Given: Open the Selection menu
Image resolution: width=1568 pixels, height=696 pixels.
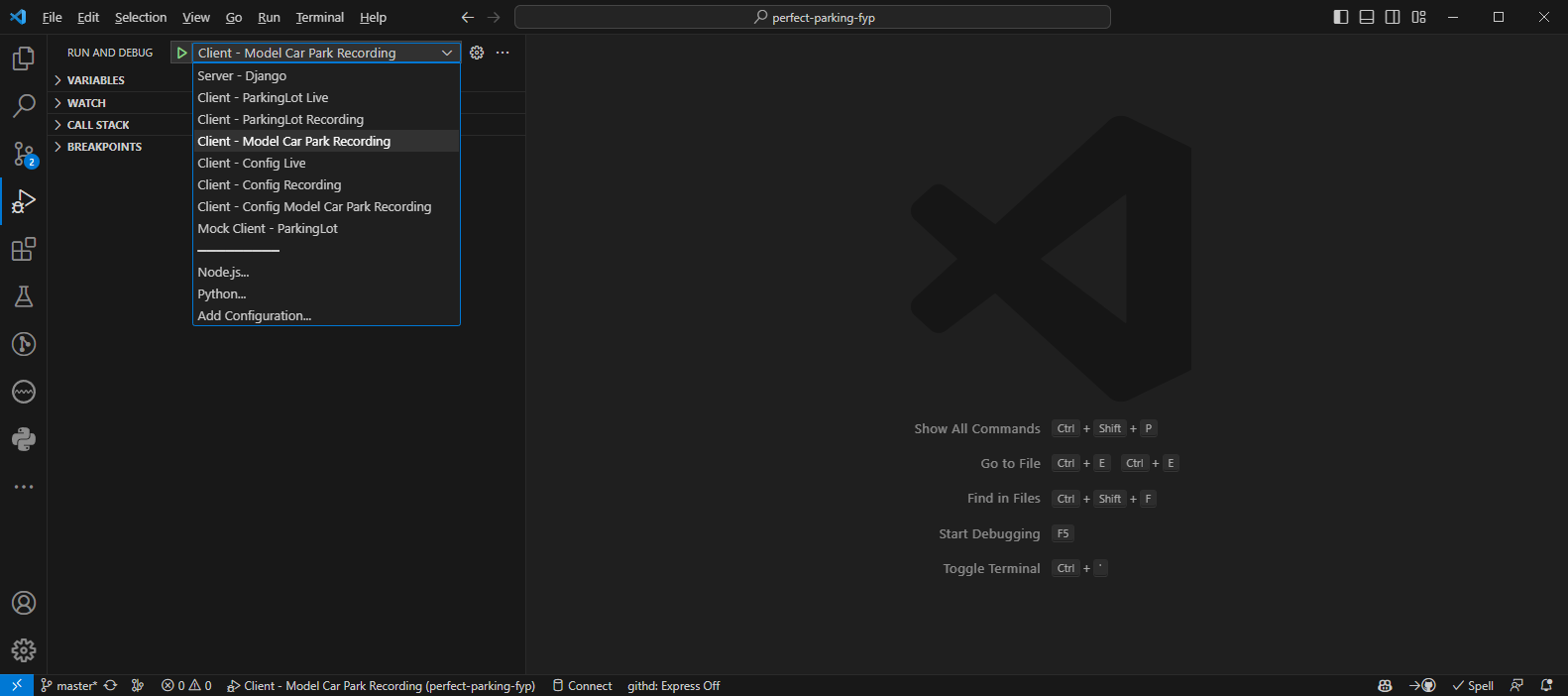Looking at the screenshot, I should tap(141, 17).
